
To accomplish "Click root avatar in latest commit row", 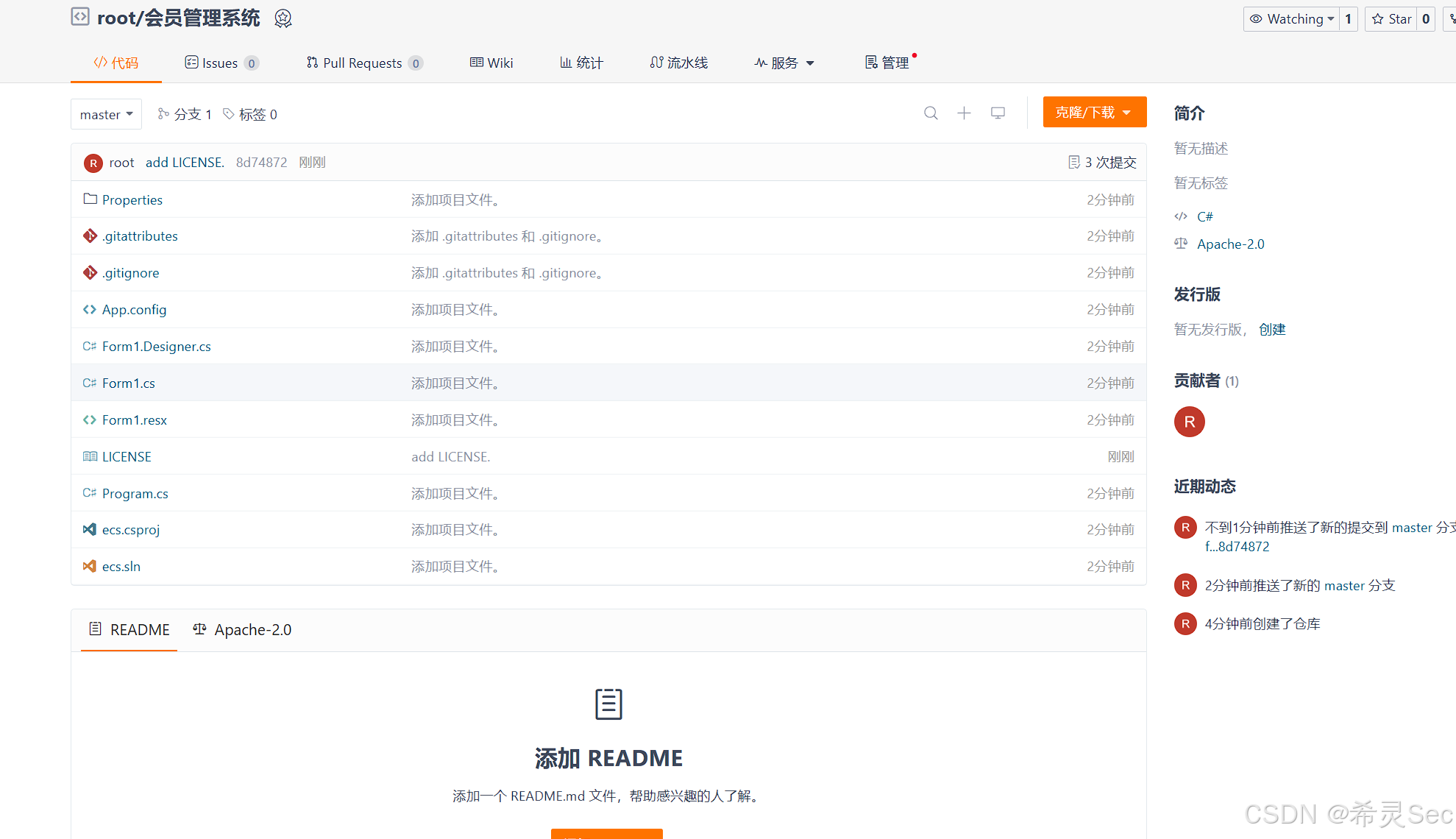I will pyautogui.click(x=93, y=163).
